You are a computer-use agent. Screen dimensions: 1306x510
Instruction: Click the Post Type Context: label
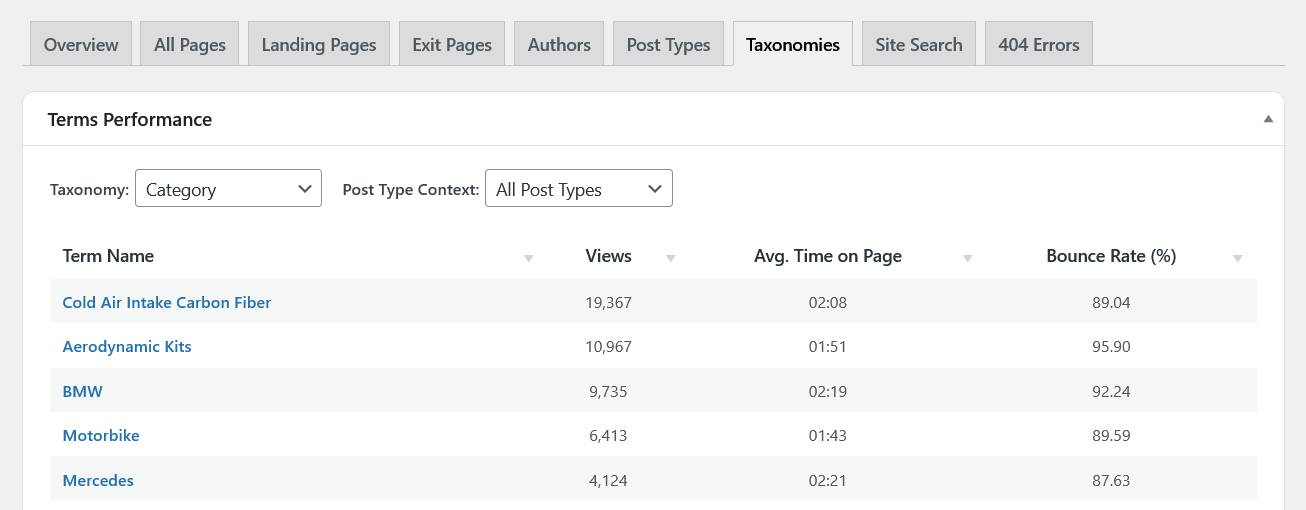pos(411,189)
